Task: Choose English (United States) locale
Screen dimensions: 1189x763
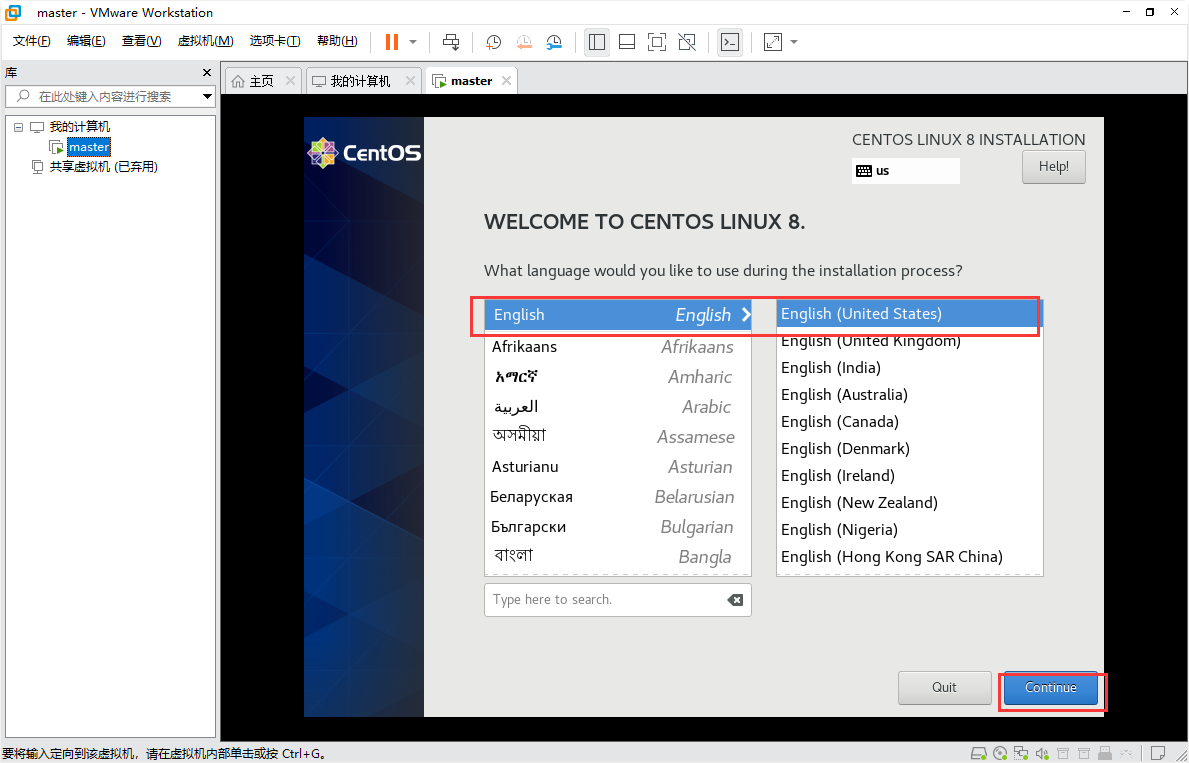Action: click(909, 313)
